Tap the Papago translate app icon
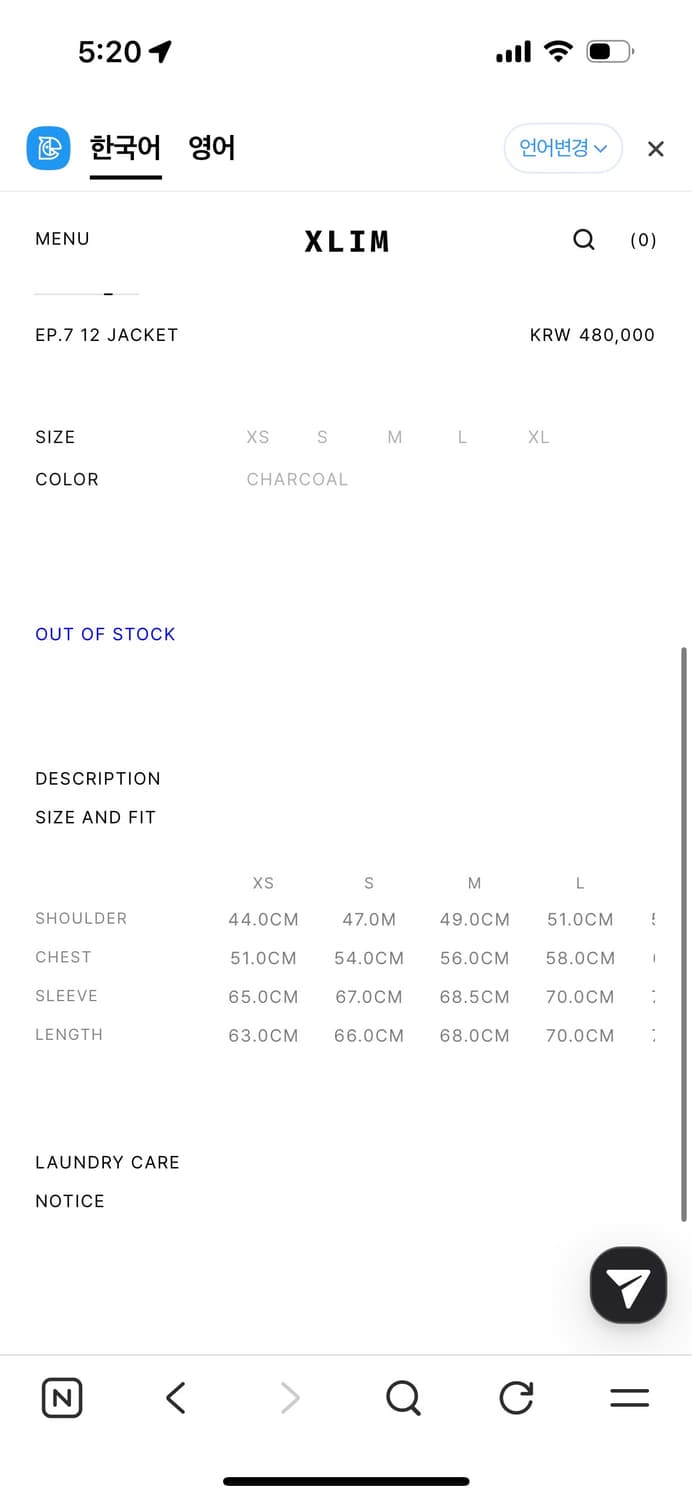 coord(48,149)
